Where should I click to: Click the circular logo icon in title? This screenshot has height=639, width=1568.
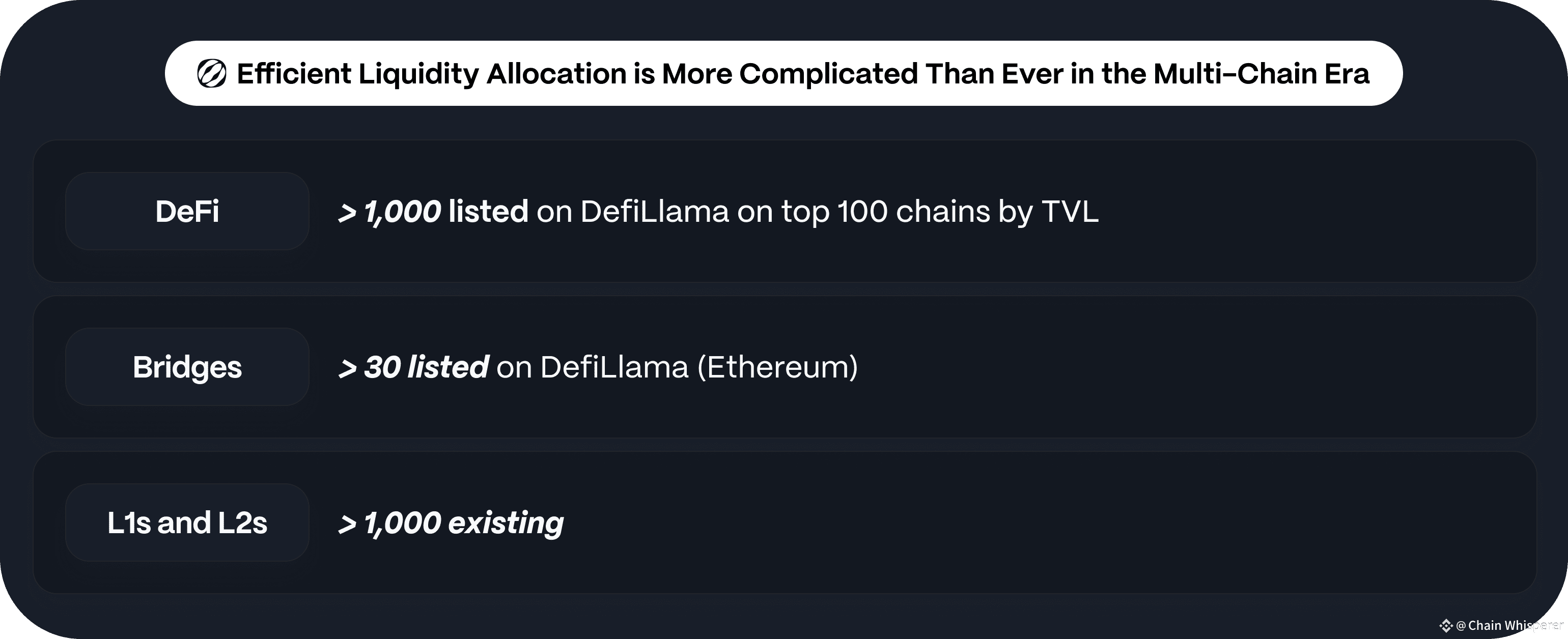(x=212, y=74)
